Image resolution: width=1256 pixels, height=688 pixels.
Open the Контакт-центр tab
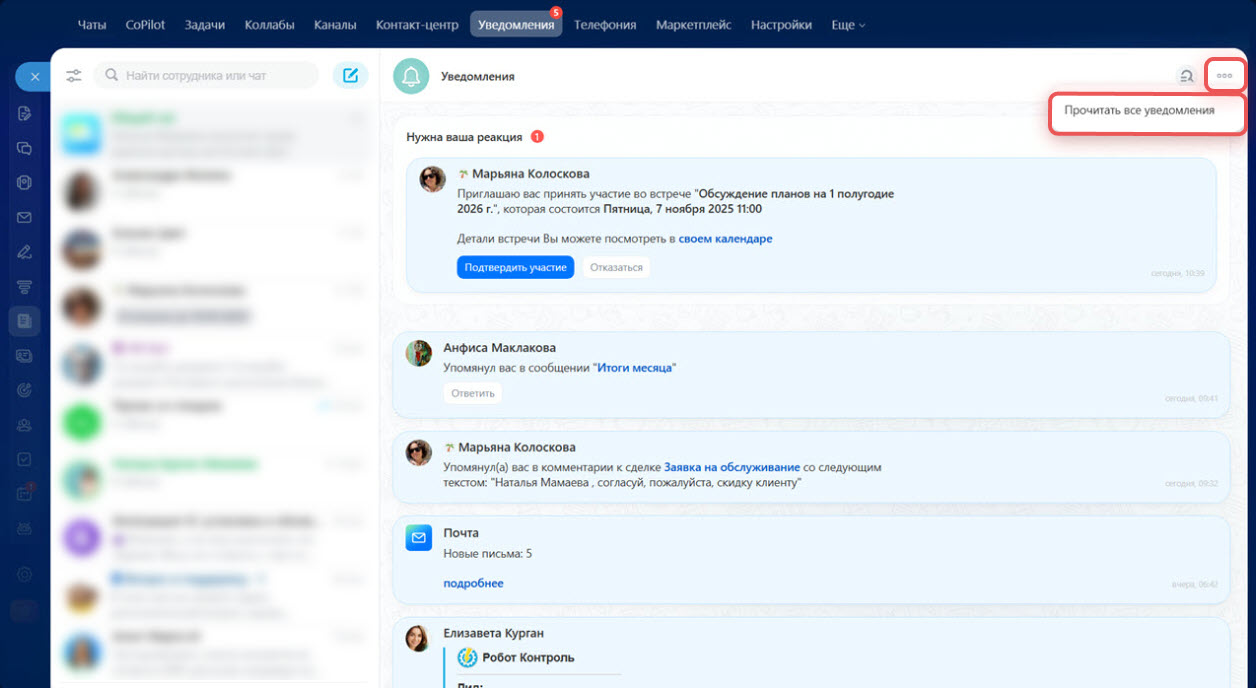(x=417, y=25)
